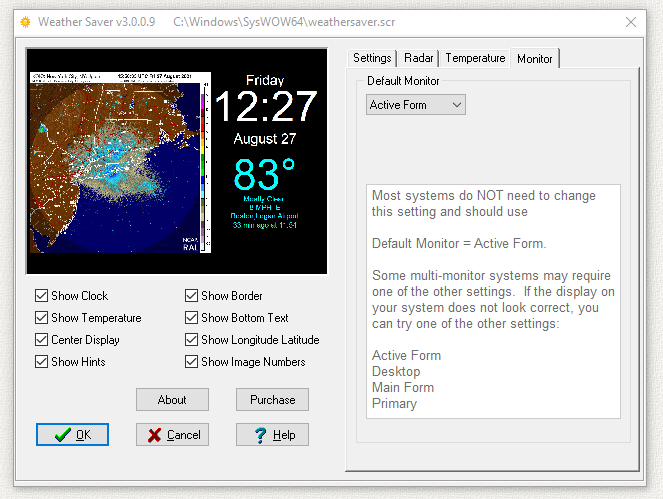663x499 pixels.
Task: Click the weathersaver.scr path in title bar
Action: pos(284,22)
